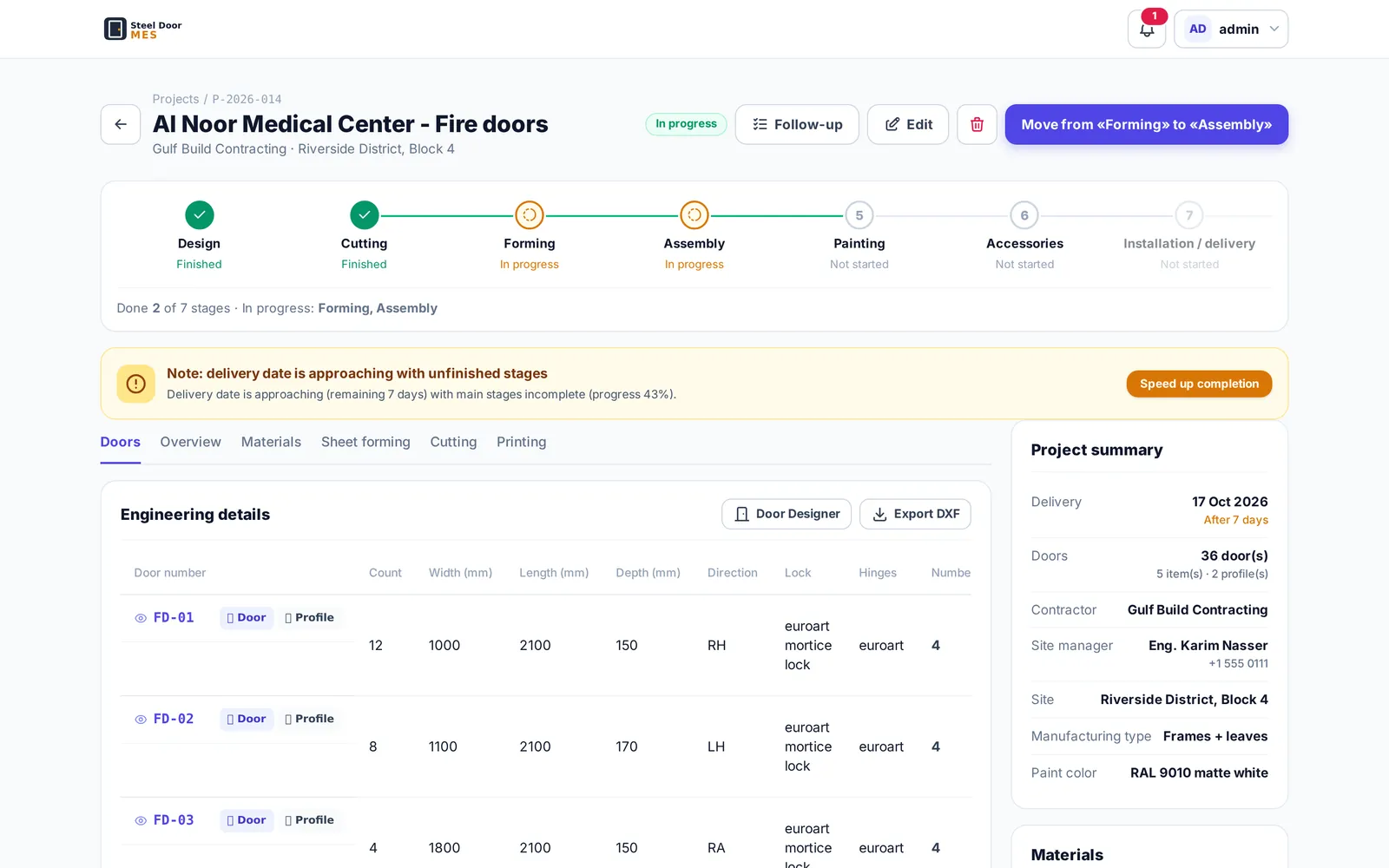
Task: Open the Follow-up button
Action: [797, 124]
